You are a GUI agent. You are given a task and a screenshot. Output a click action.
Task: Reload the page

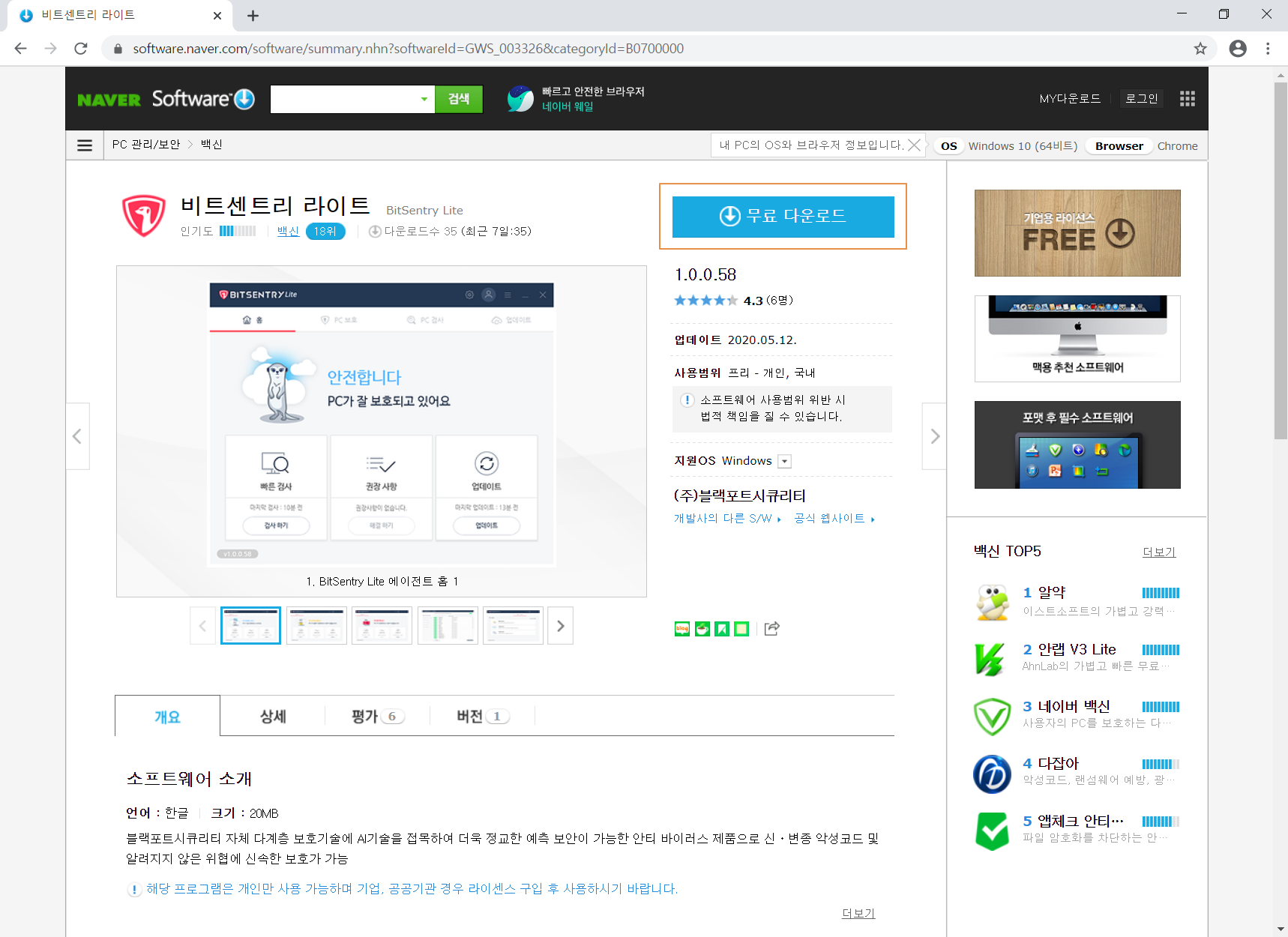point(81,49)
